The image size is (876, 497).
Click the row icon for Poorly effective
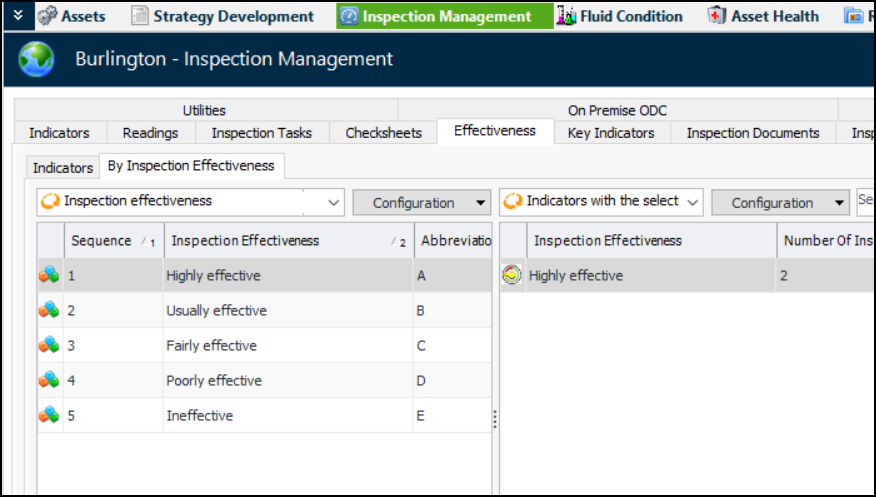49,381
